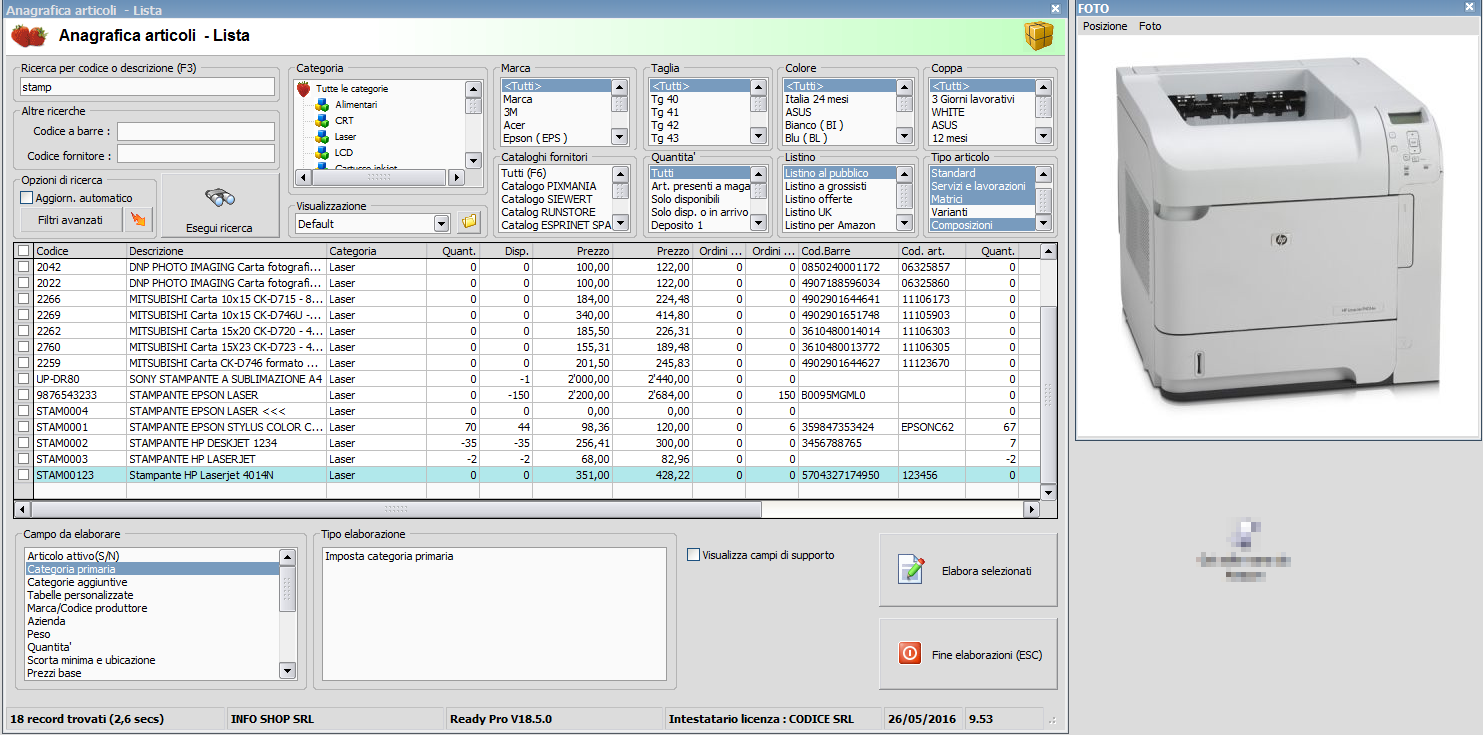Viewport: 1483px width, 735px height.
Task: Click down arrow of Colore list
Action: point(904,137)
